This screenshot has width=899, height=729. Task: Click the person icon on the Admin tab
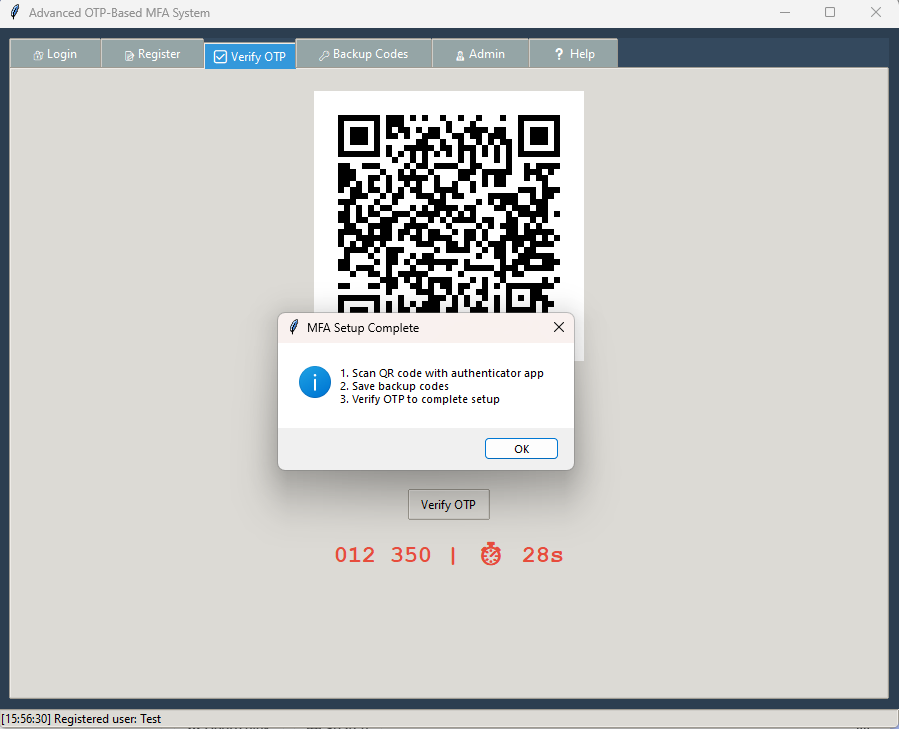[460, 55]
